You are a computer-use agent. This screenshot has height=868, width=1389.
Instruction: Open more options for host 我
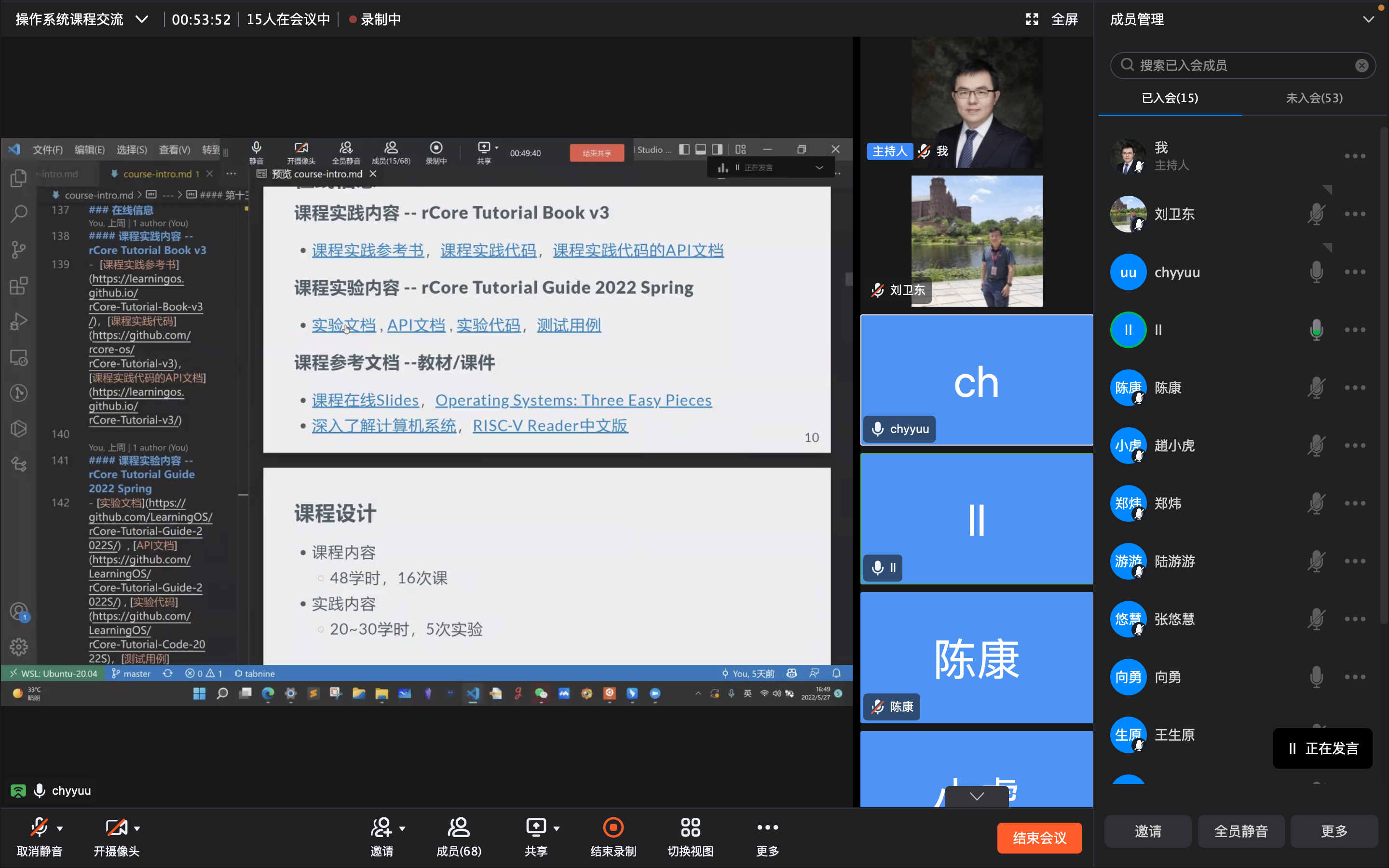click(x=1355, y=156)
